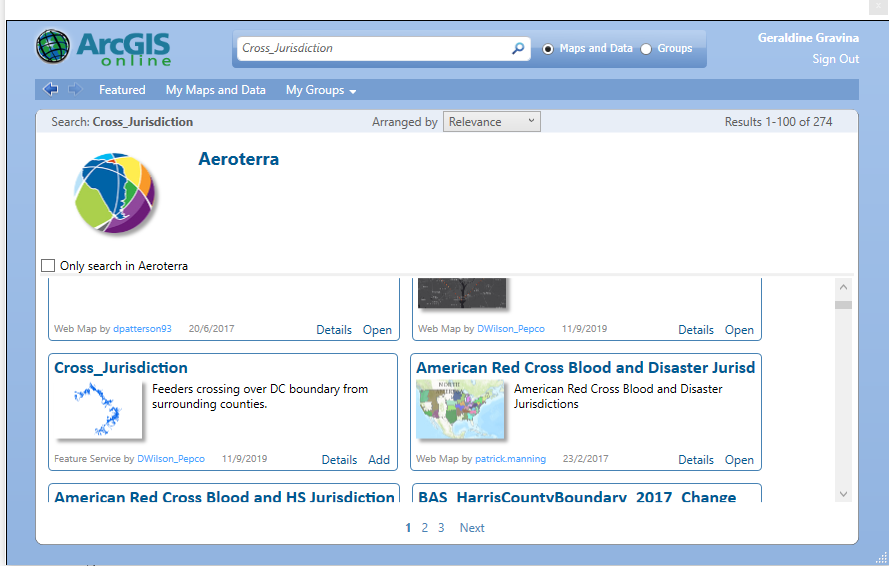Expand the My Groups menu
889x566 pixels.
coord(321,90)
